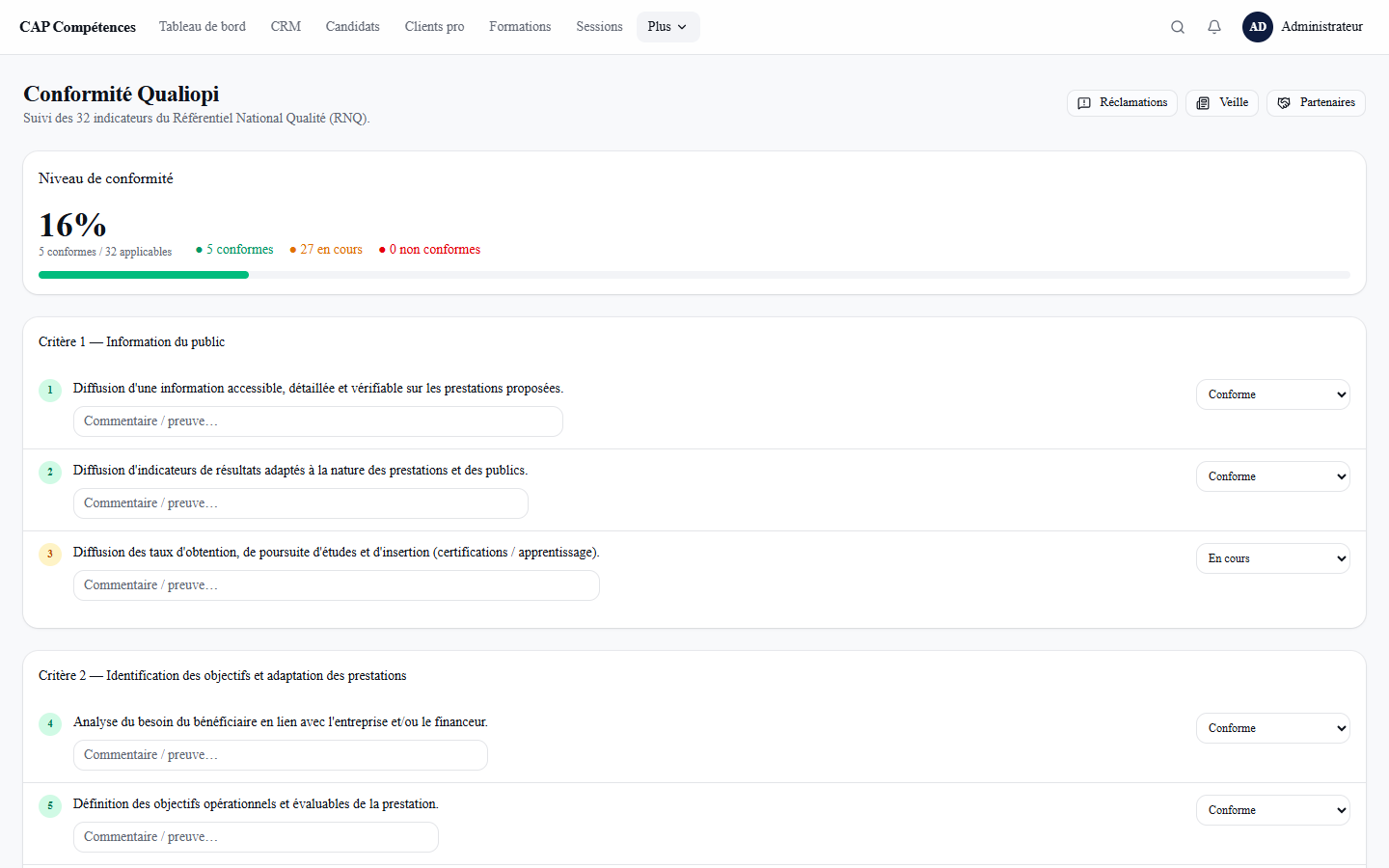The height and width of the screenshot is (868, 1389).
Task: Click the conformity progress bar
Action: pos(694,275)
